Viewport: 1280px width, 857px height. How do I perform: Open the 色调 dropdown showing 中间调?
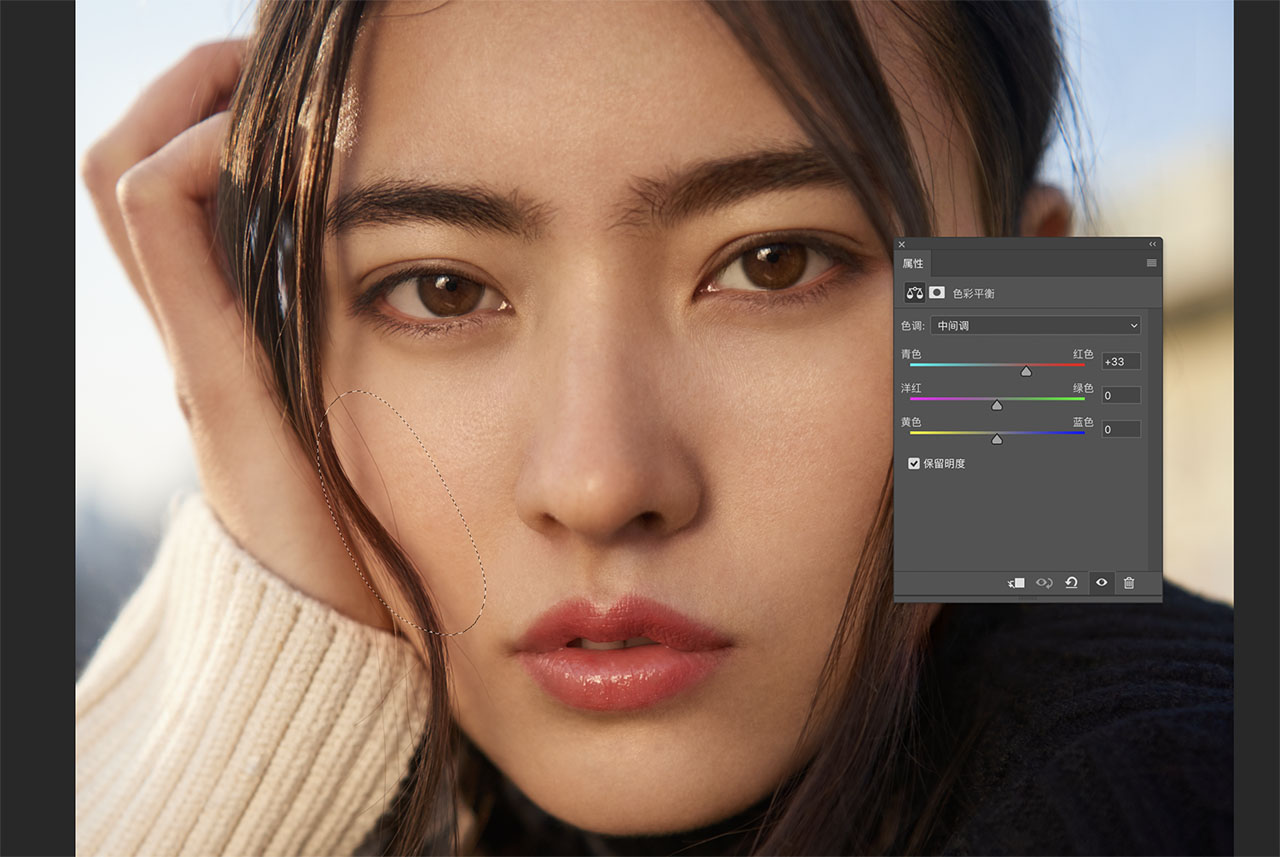tap(1035, 325)
